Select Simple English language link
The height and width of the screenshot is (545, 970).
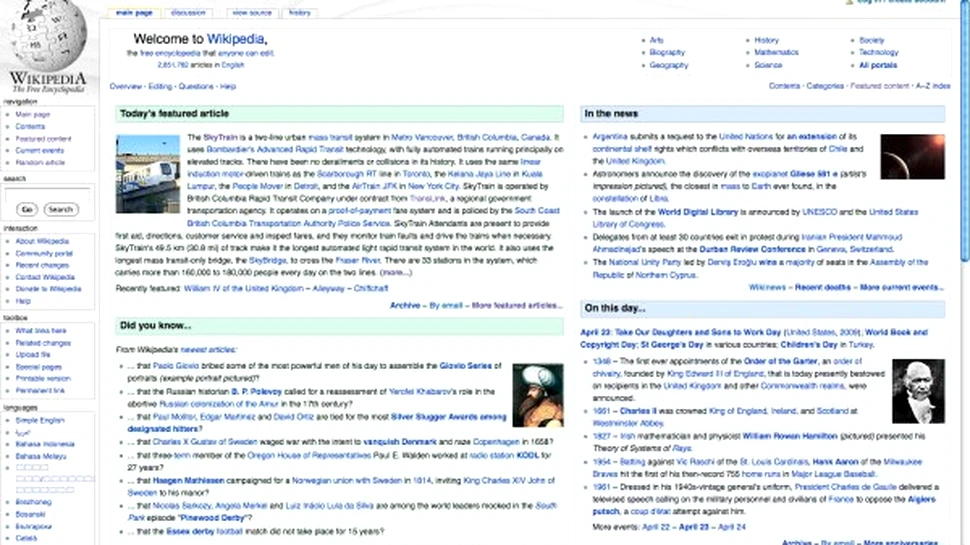(40, 420)
